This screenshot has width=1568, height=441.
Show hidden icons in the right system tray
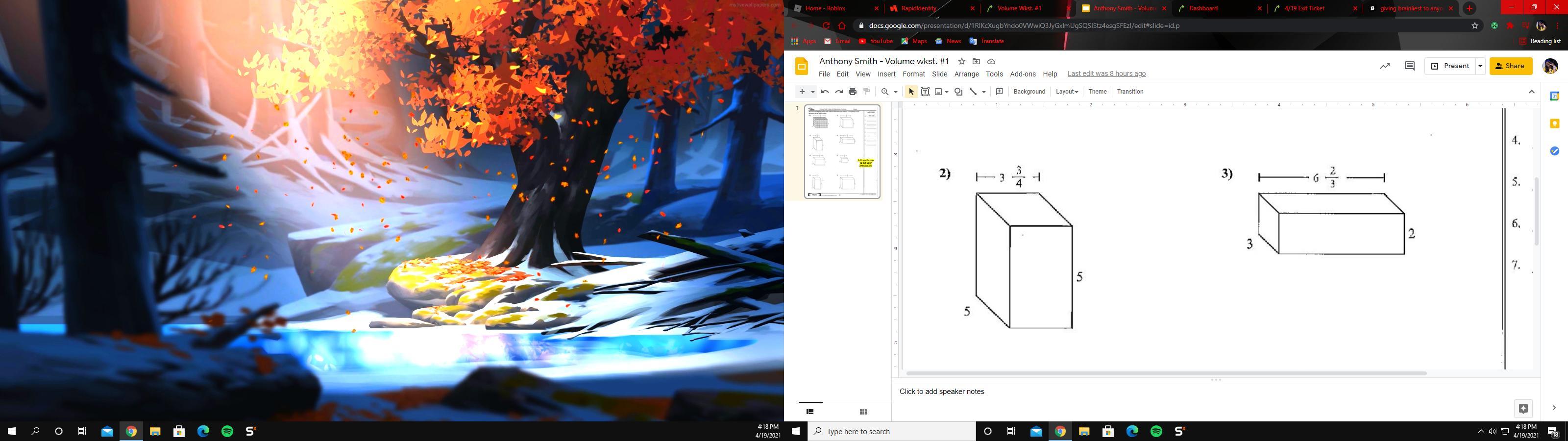coord(1481,431)
